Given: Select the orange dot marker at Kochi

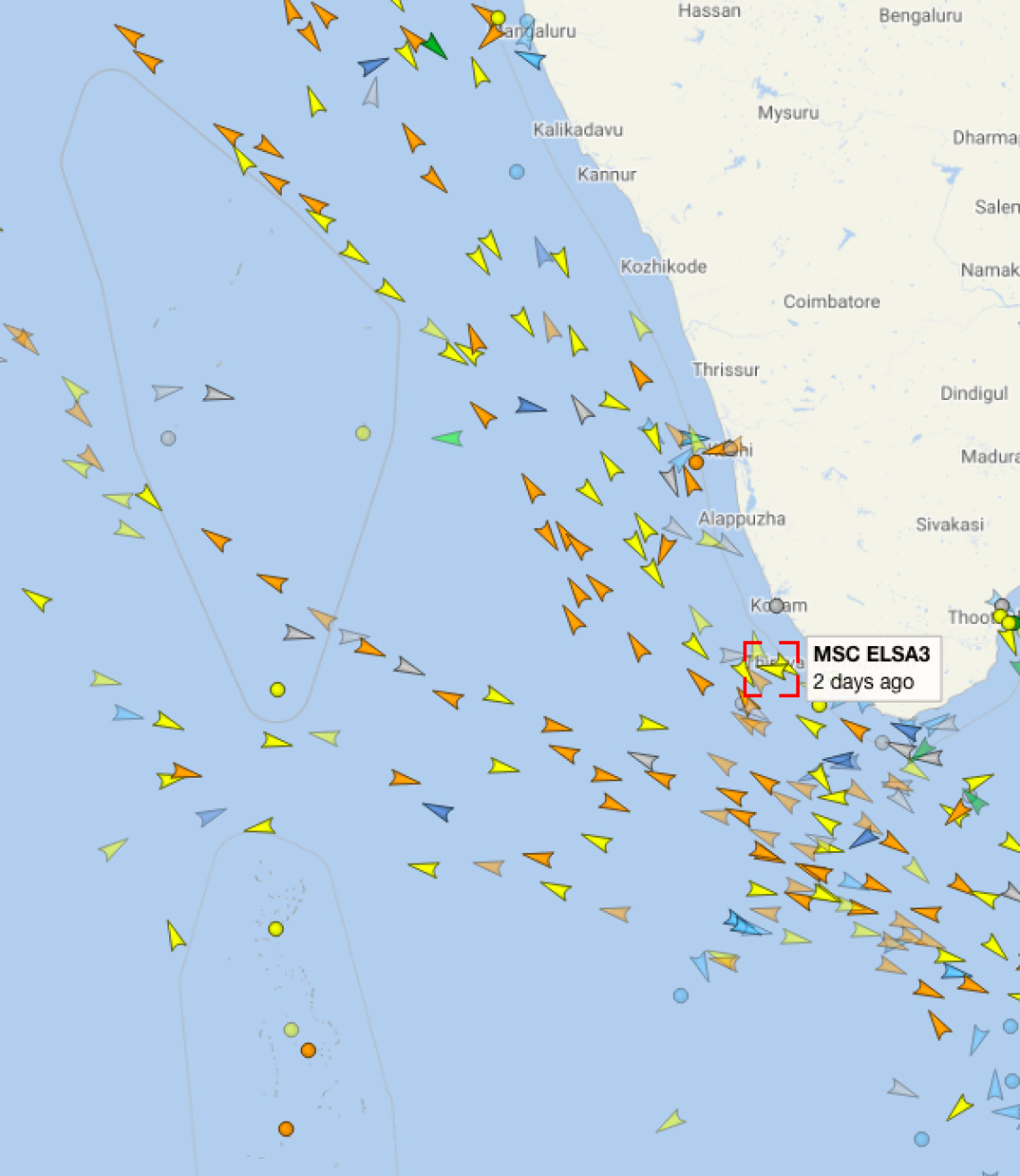Looking at the screenshot, I should (696, 463).
